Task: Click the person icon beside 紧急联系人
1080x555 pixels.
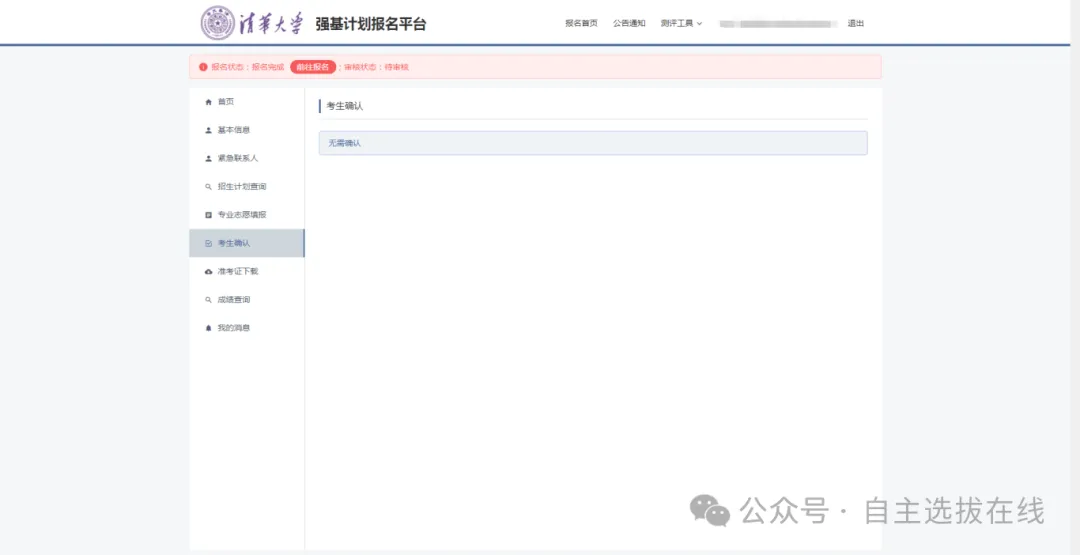Action: tap(208, 158)
